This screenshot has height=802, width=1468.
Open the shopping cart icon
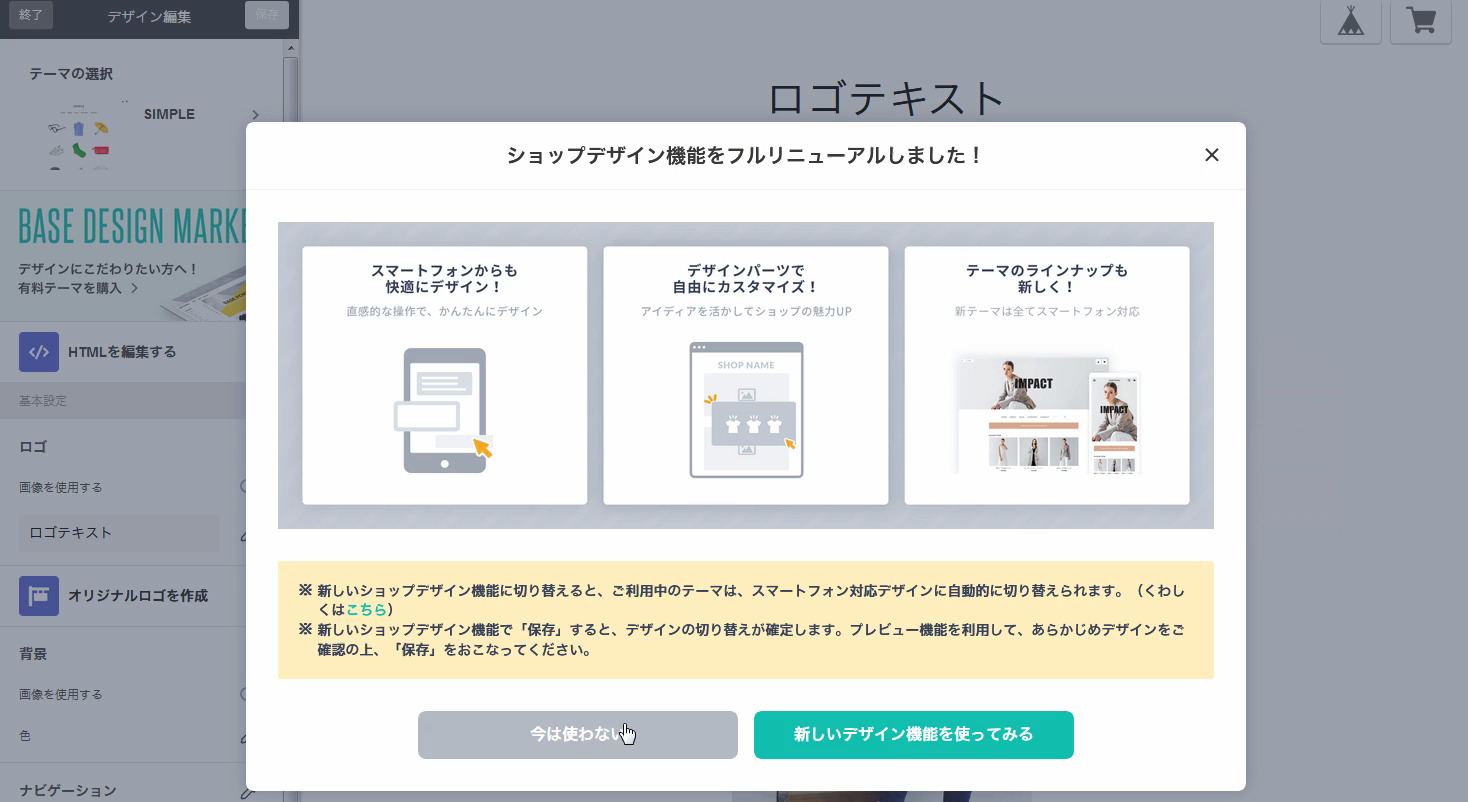(1421, 21)
